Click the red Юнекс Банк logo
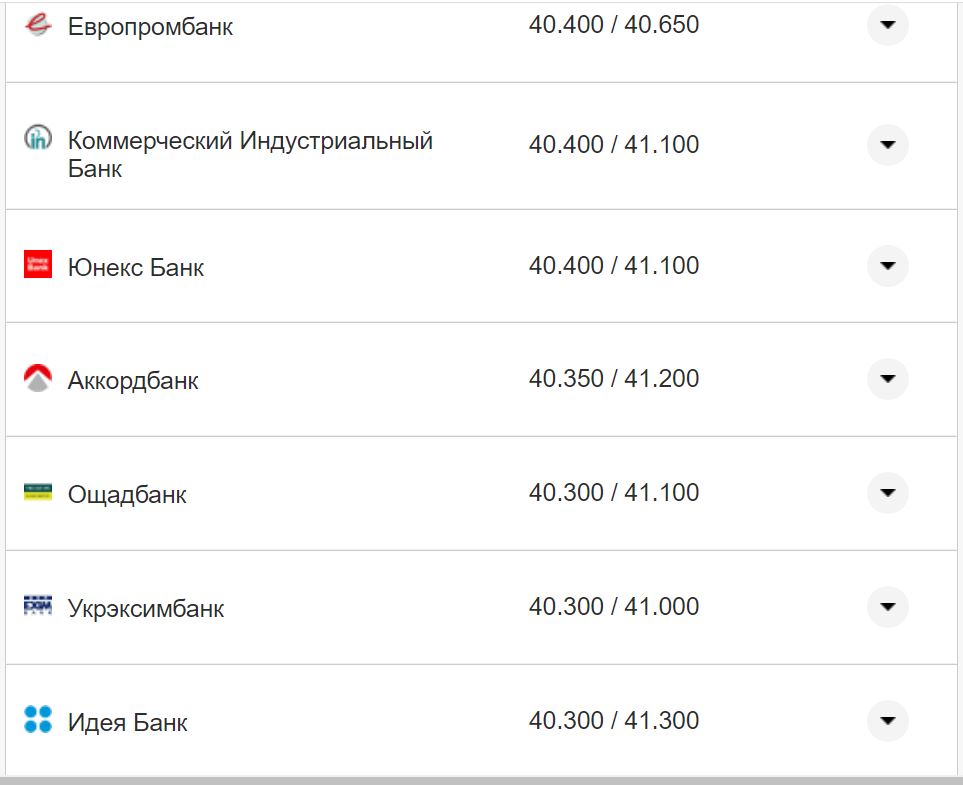Screen dimensions: 963x785 pyautogui.click(x=37, y=264)
